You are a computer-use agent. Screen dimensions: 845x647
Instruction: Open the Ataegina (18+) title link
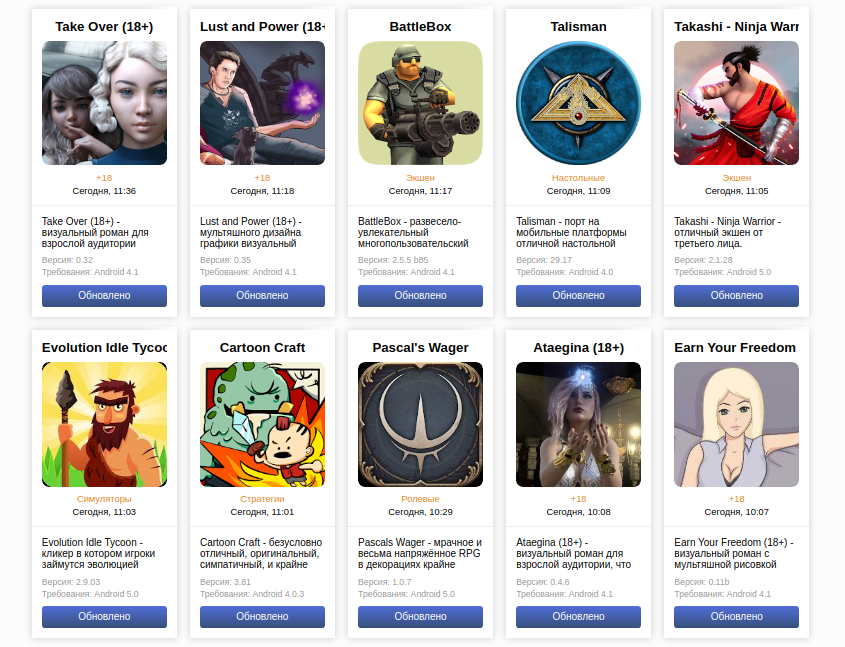pos(578,348)
